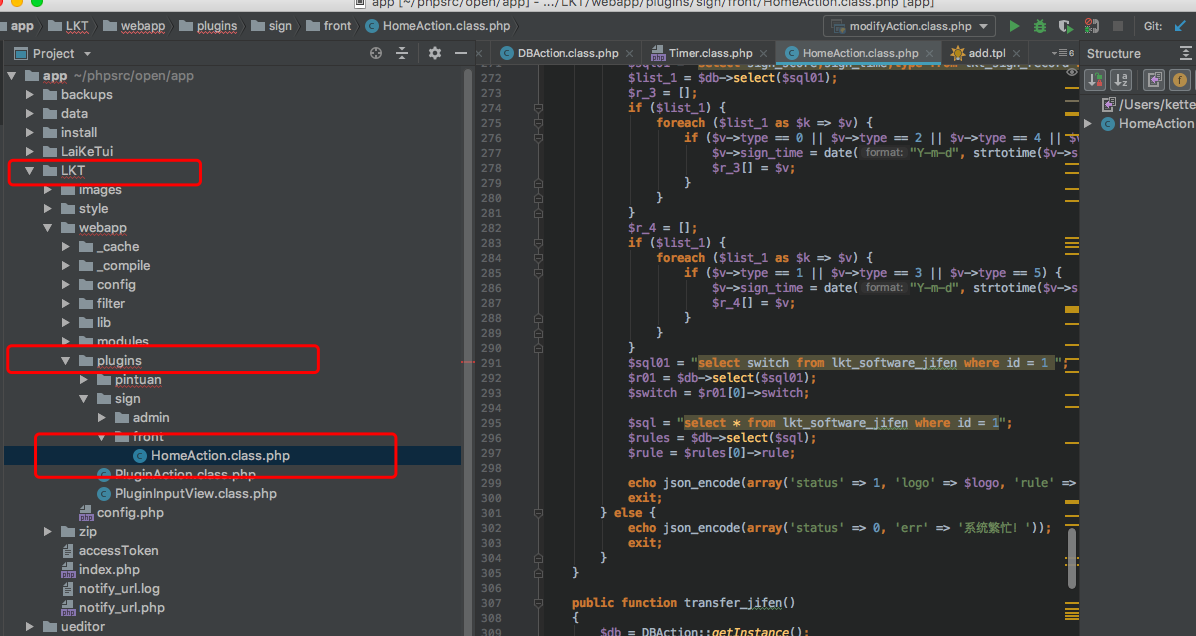Collapse the LKT folder
The image size is (1196, 636).
pyautogui.click(x=30, y=171)
